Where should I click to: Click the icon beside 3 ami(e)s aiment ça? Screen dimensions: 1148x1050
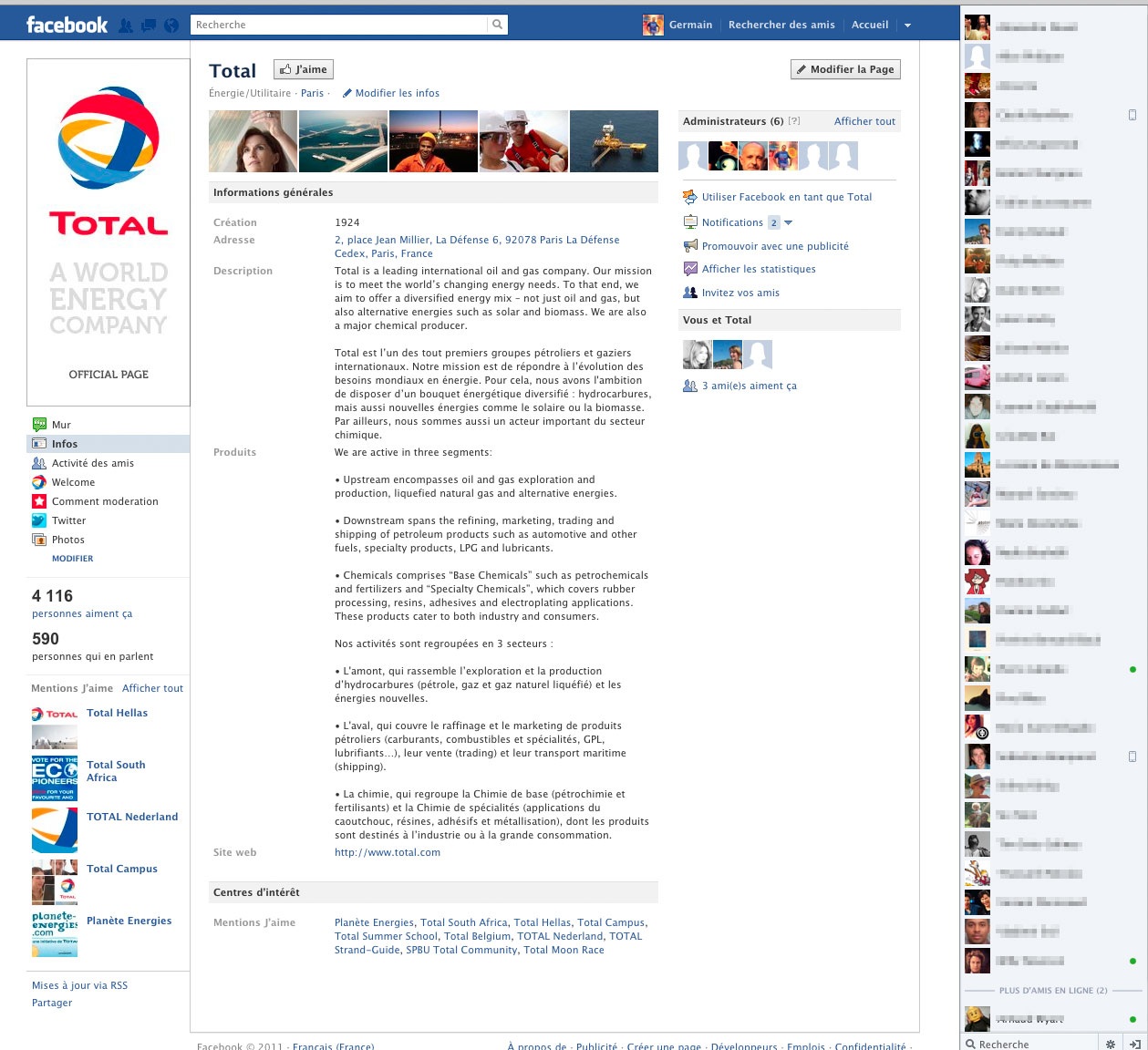tap(690, 386)
